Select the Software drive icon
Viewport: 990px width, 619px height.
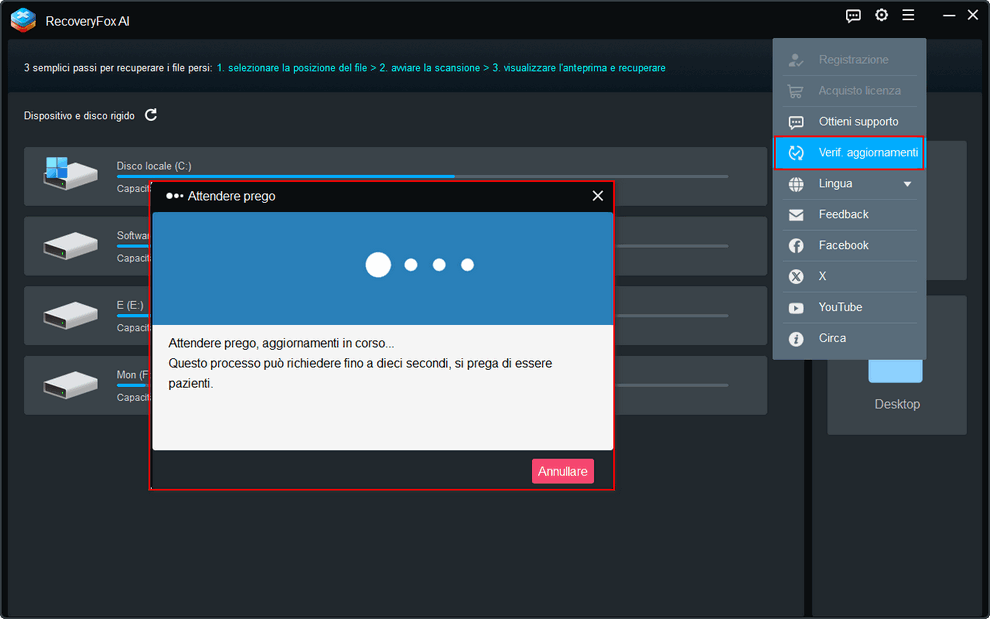[x=70, y=246]
